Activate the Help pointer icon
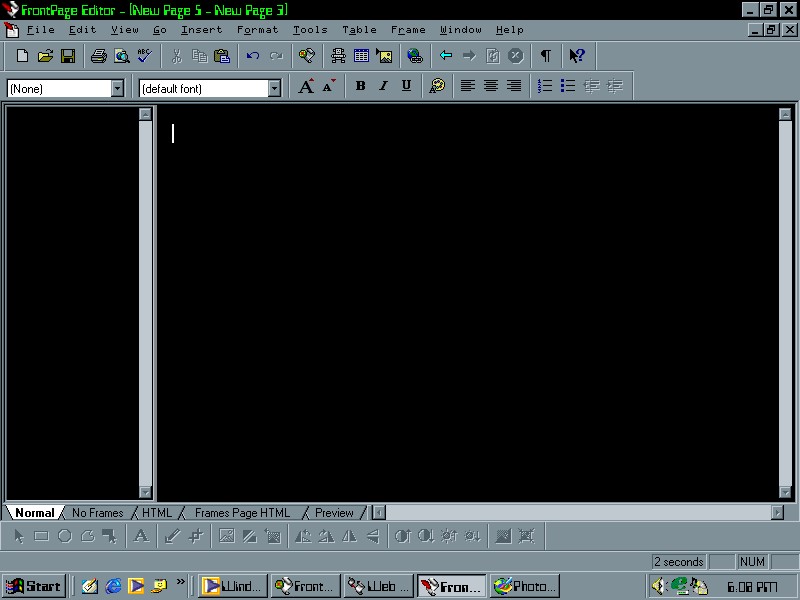This screenshot has height=600, width=800. click(577, 56)
